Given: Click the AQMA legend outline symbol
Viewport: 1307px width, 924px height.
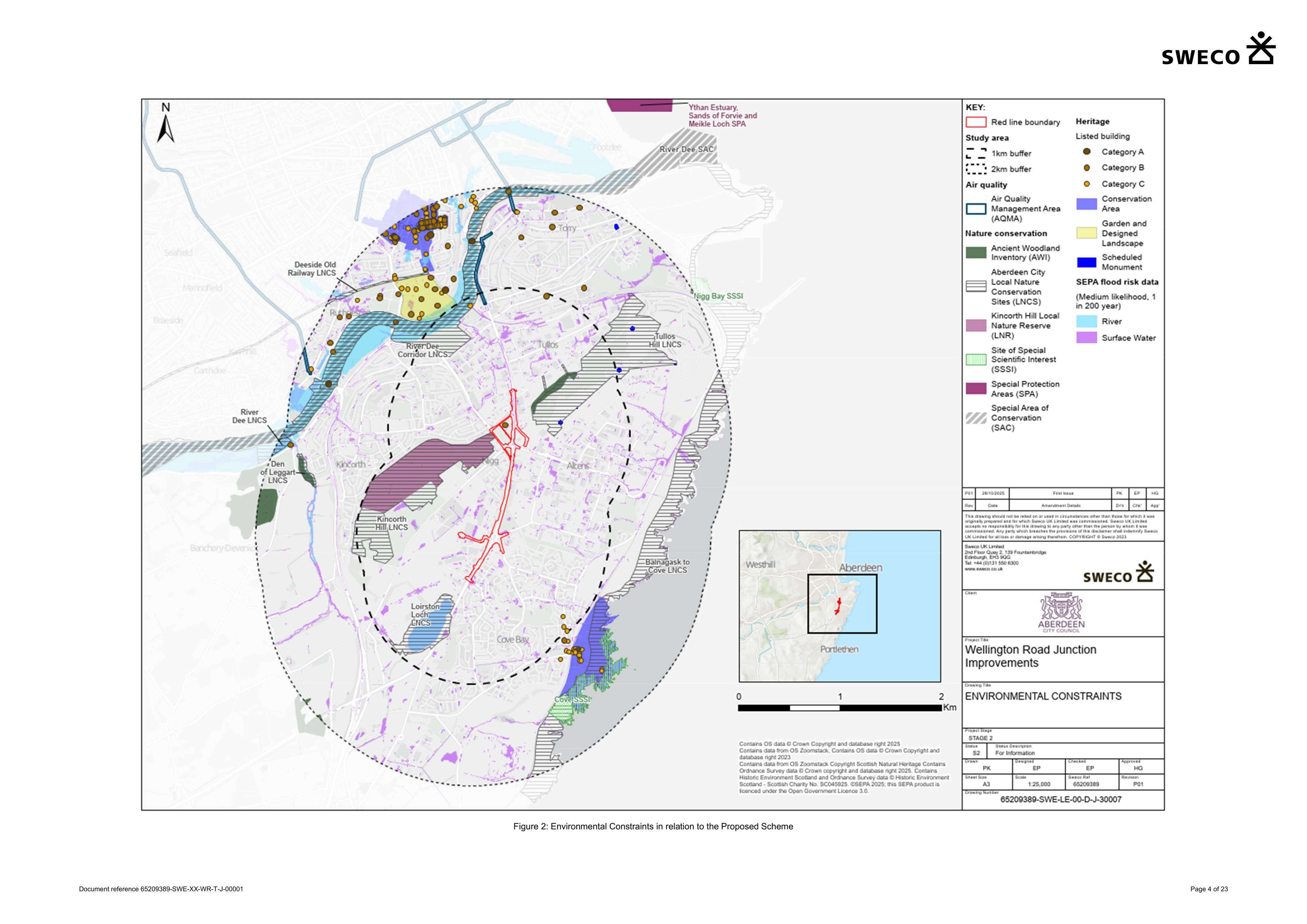Looking at the screenshot, I should 976,209.
